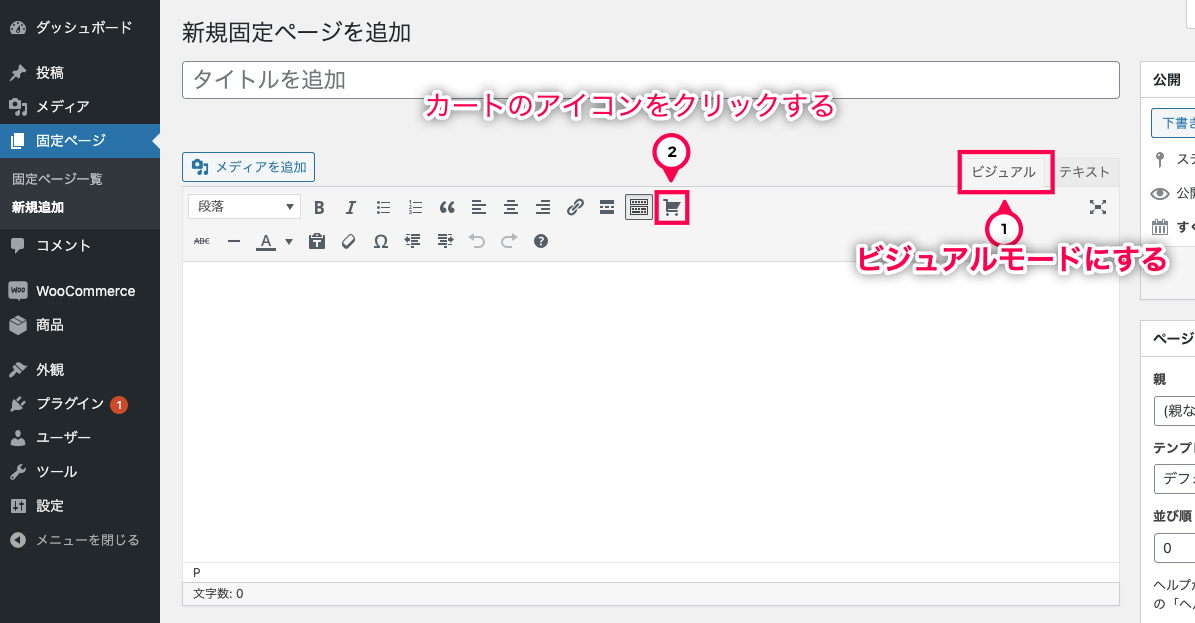The height and width of the screenshot is (623, 1195).
Task: Open keyboard shortcuts help icon
Action: tap(541, 241)
